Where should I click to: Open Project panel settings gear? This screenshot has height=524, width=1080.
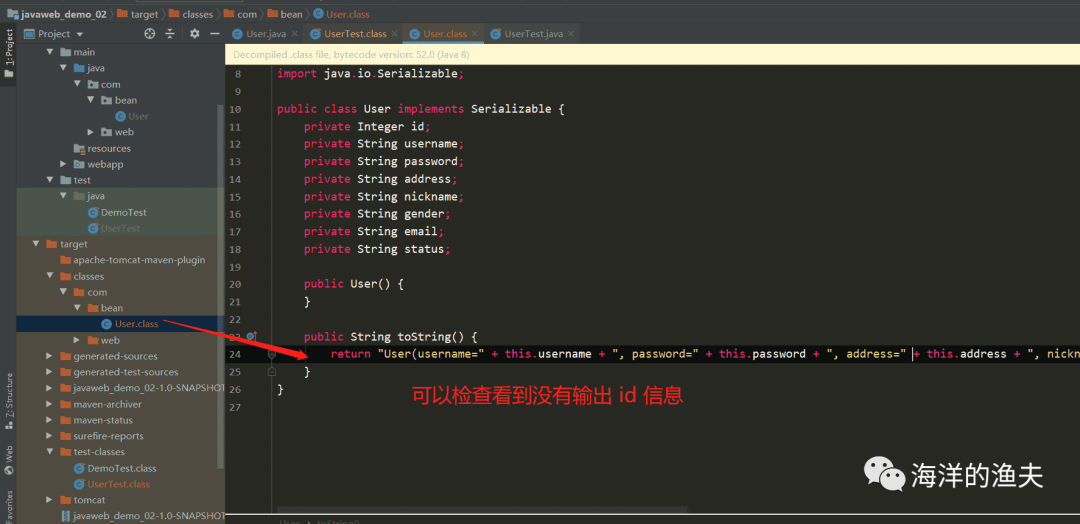pyautogui.click(x=194, y=34)
